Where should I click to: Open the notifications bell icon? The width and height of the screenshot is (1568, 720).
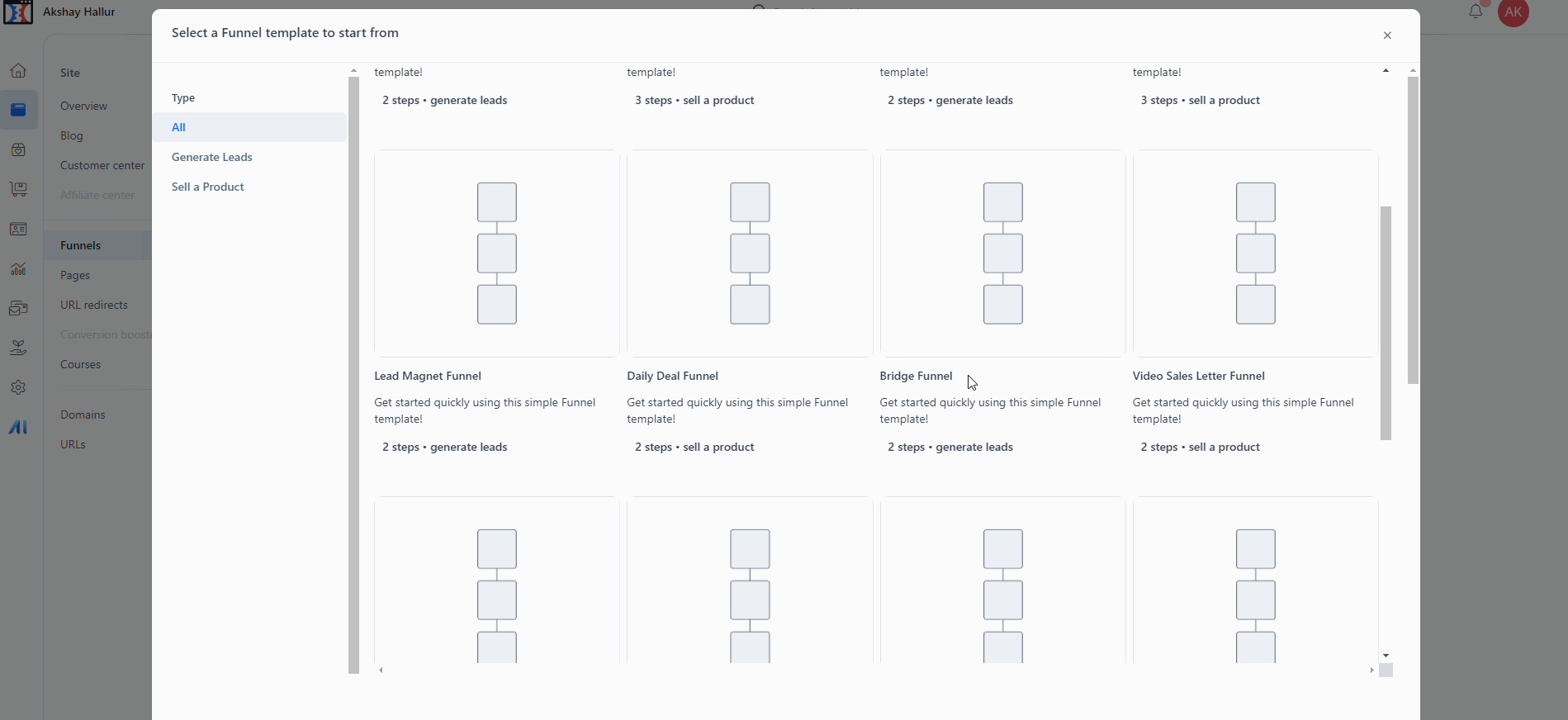click(1476, 12)
